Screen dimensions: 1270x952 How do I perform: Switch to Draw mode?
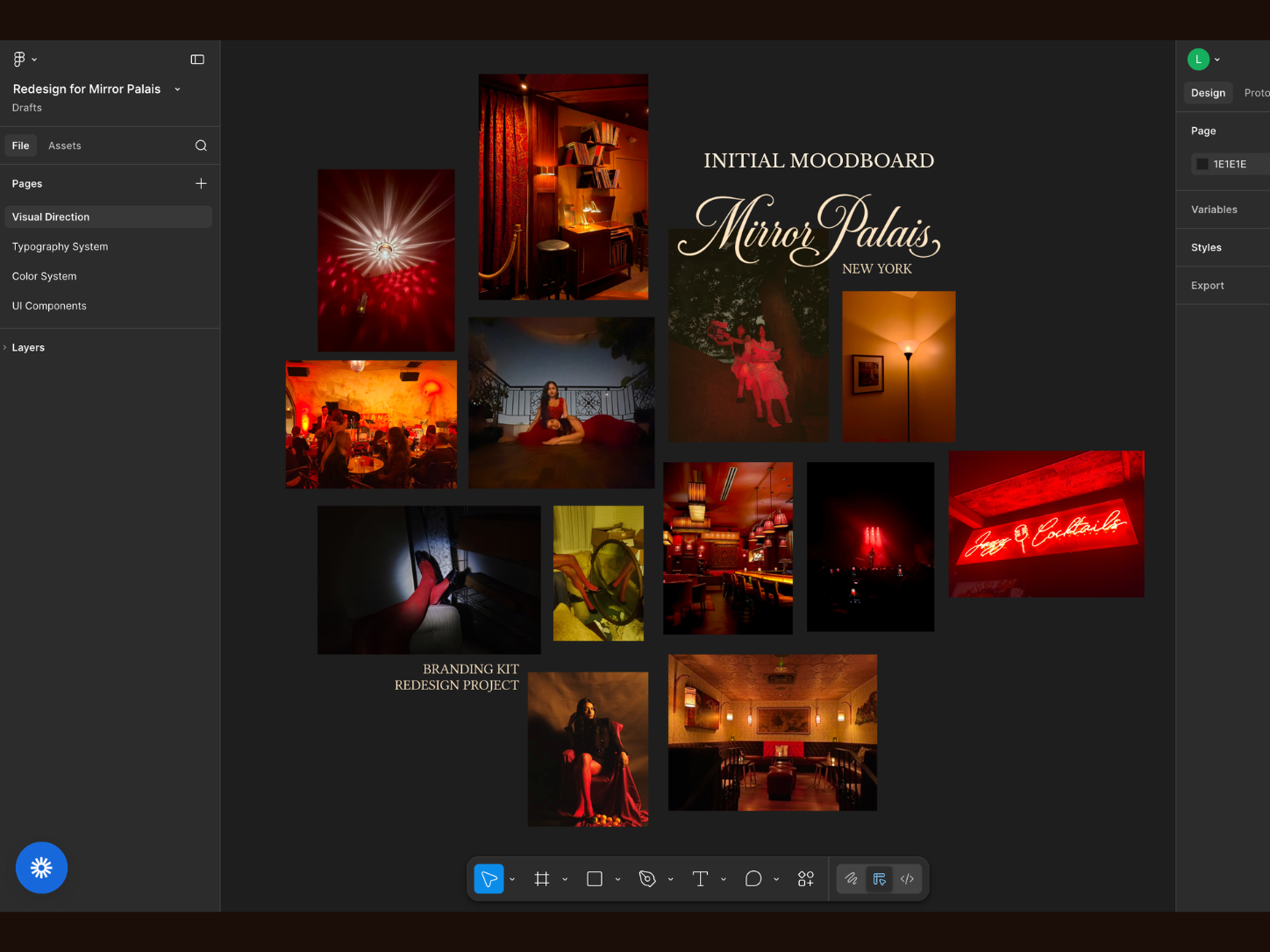click(851, 878)
